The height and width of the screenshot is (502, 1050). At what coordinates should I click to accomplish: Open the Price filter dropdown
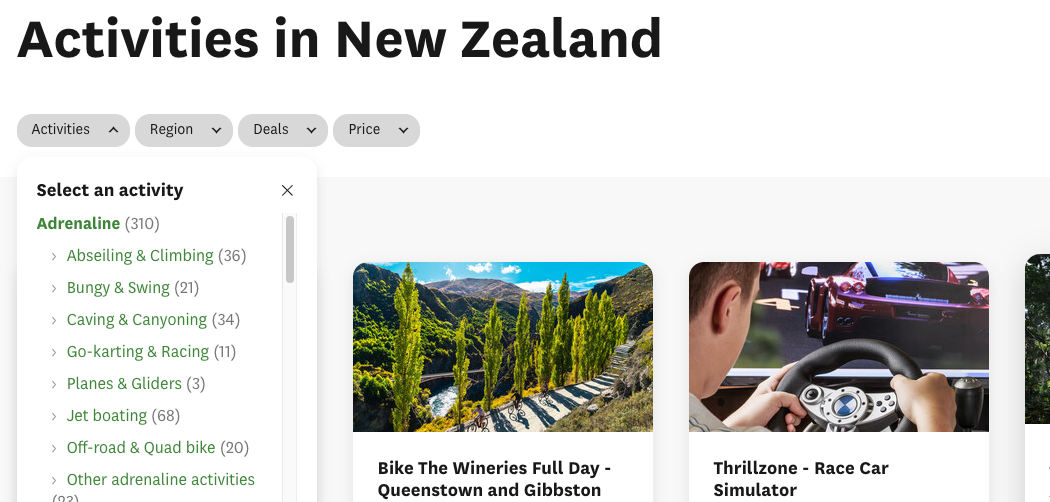376,130
